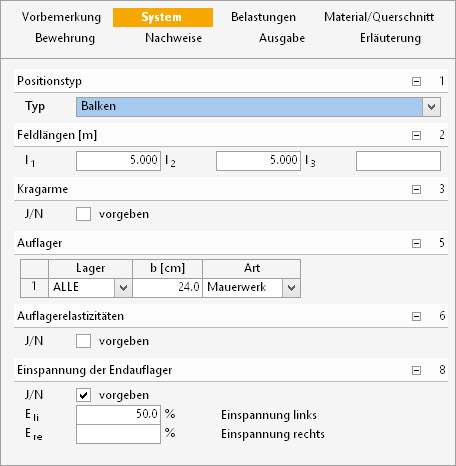Viewport: 456px width, 466px height.
Task: Collapse the Auflagerelastizitäten section
Action: (416, 316)
